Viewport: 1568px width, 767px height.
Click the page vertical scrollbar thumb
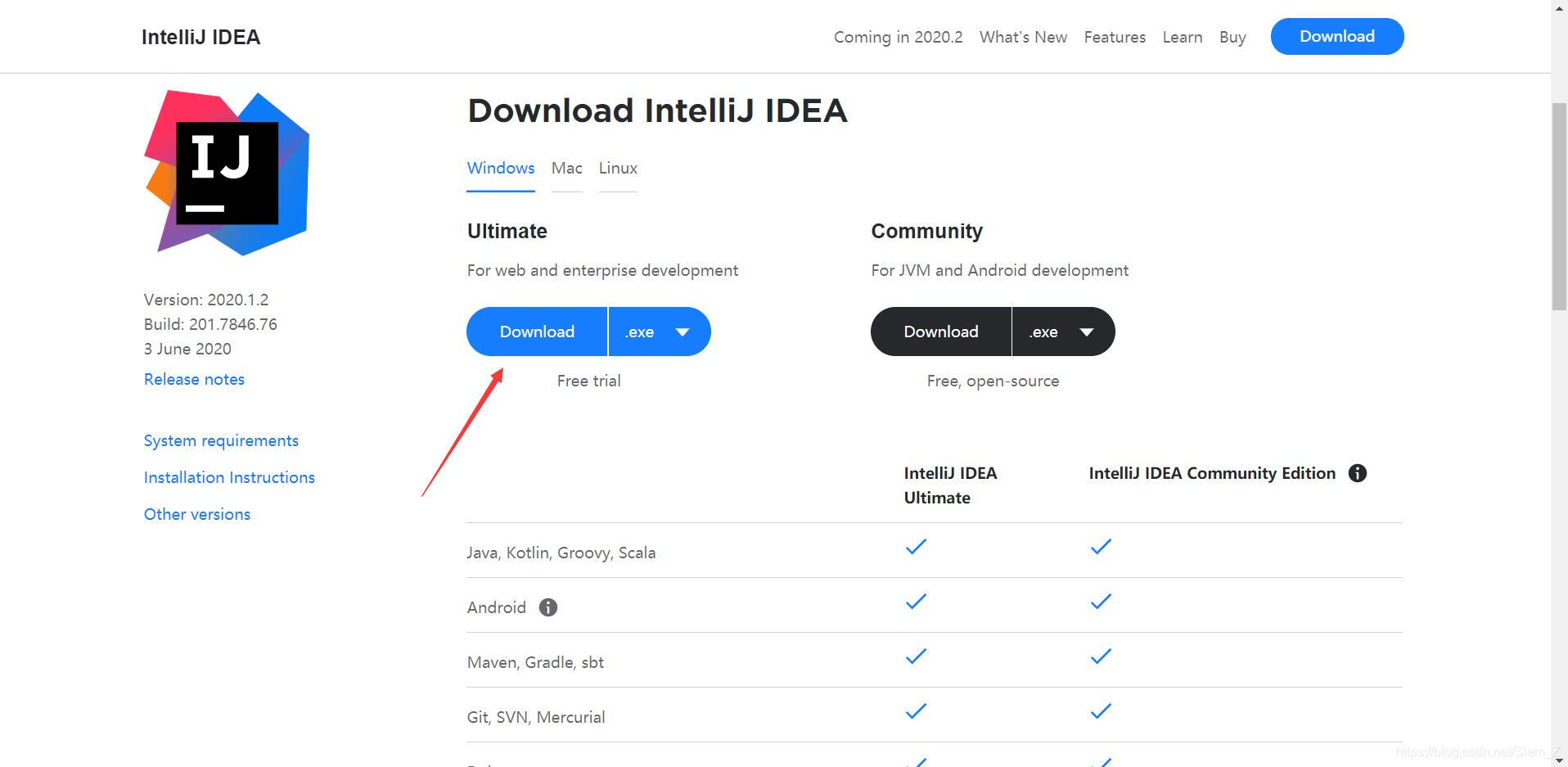[x=1559, y=207]
